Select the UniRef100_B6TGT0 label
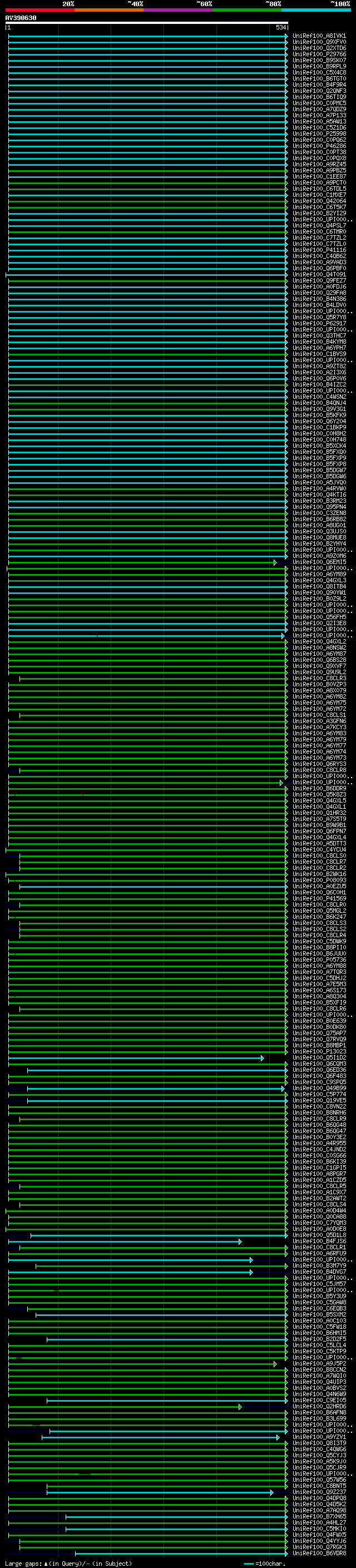The image size is (356, 1568). [319, 78]
